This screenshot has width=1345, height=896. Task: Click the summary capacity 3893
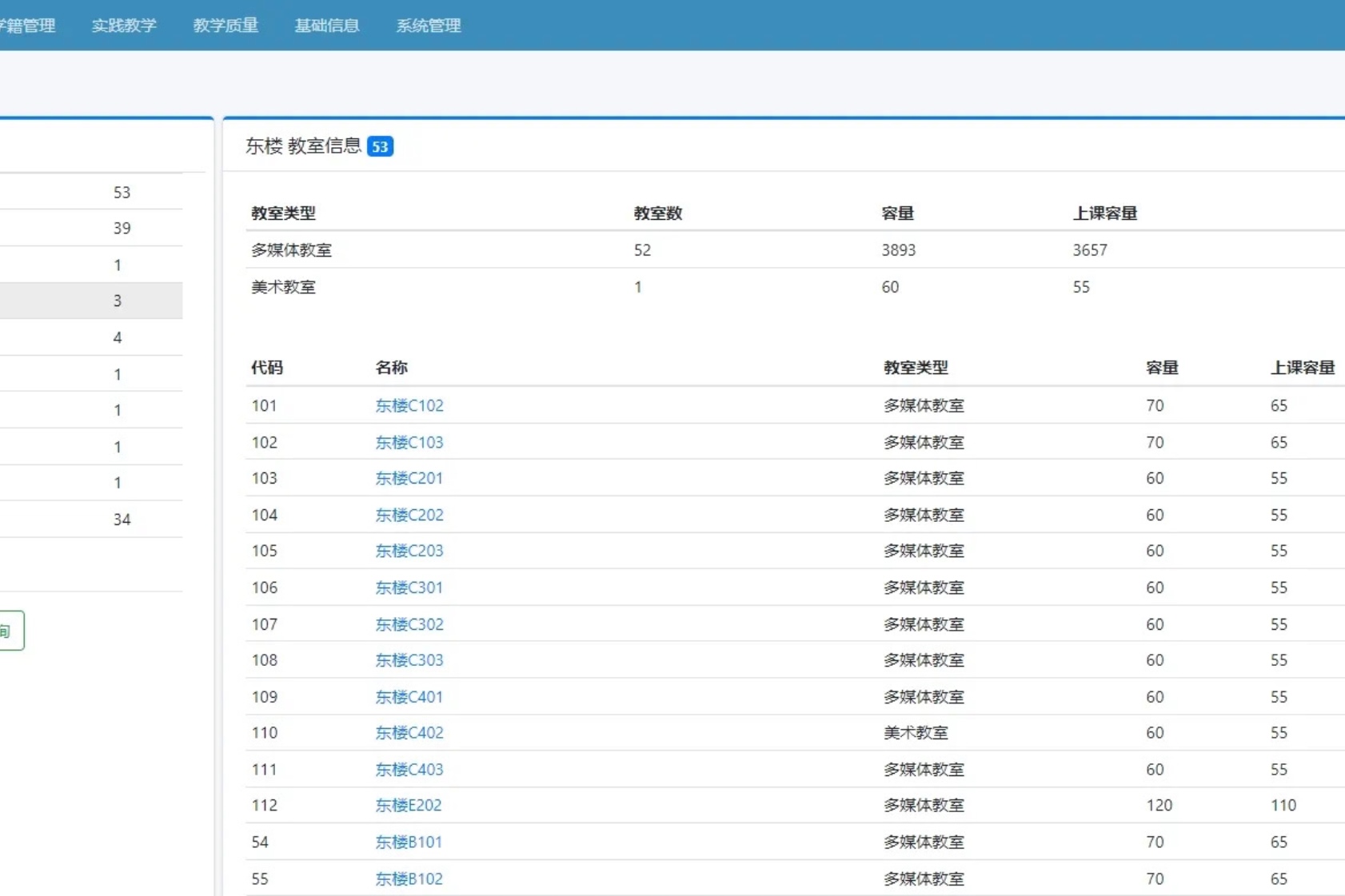899,250
